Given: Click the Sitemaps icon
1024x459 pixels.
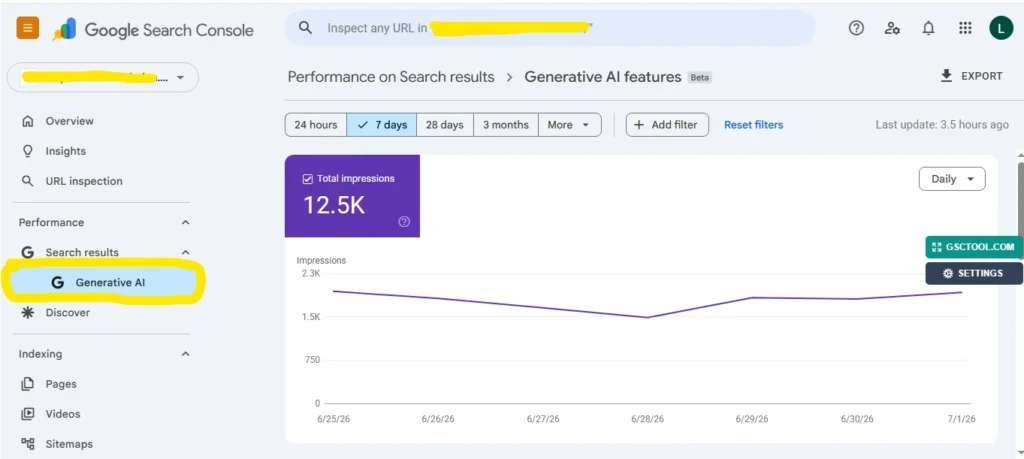Looking at the screenshot, I should coord(27,444).
